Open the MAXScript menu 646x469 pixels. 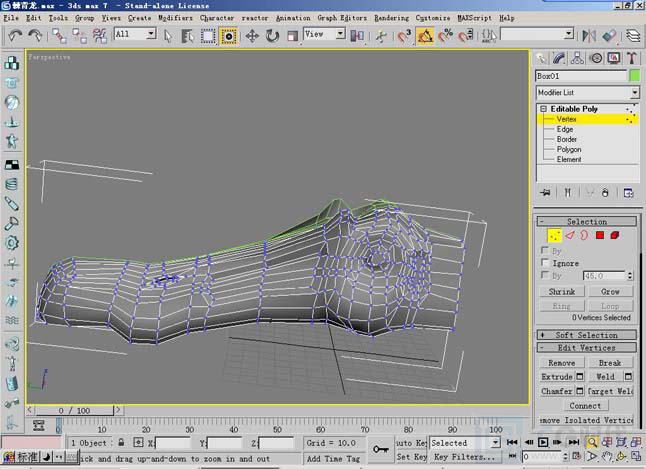click(474, 18)
